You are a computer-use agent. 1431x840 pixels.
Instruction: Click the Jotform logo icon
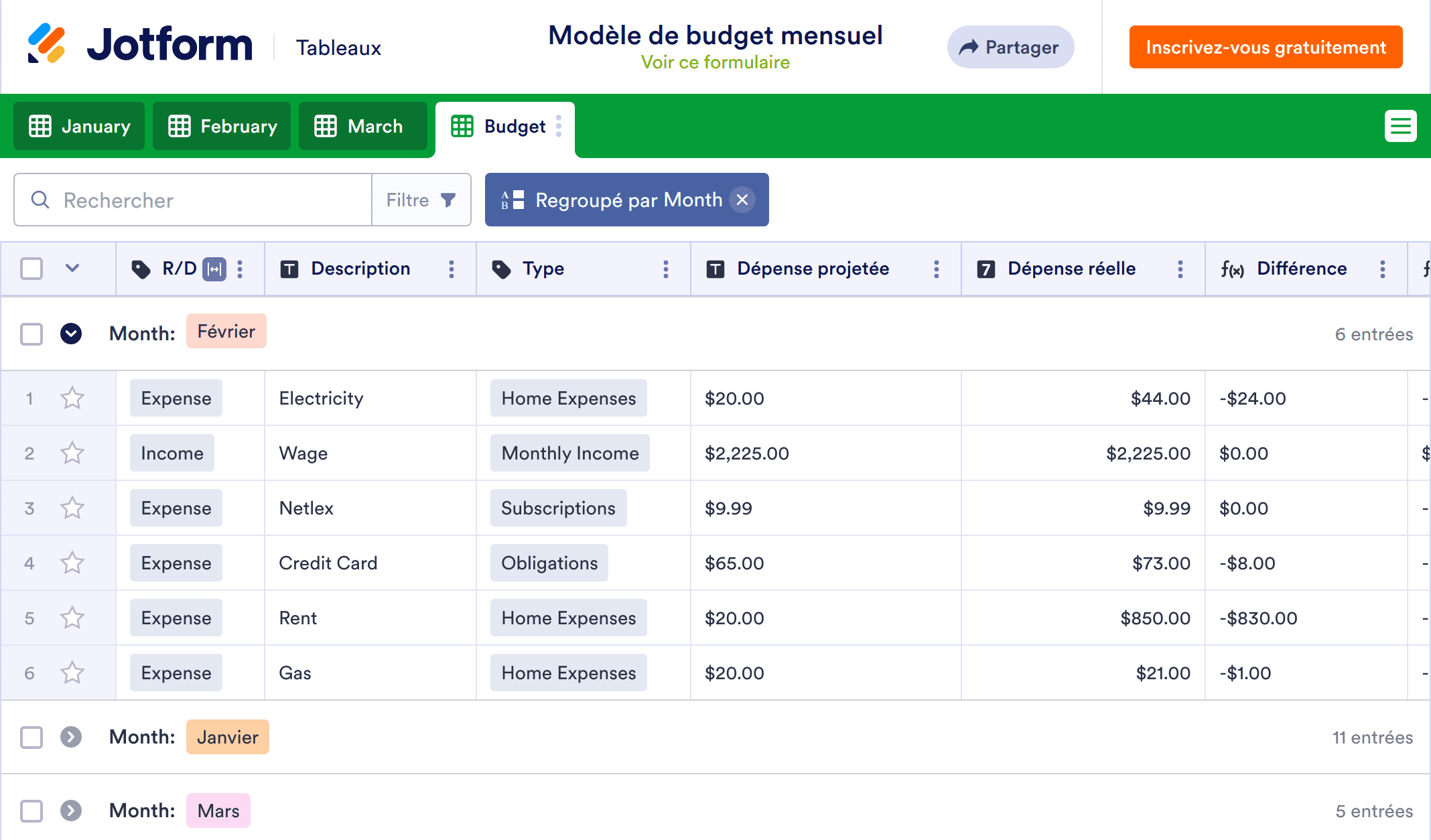(x=46, y=44)
